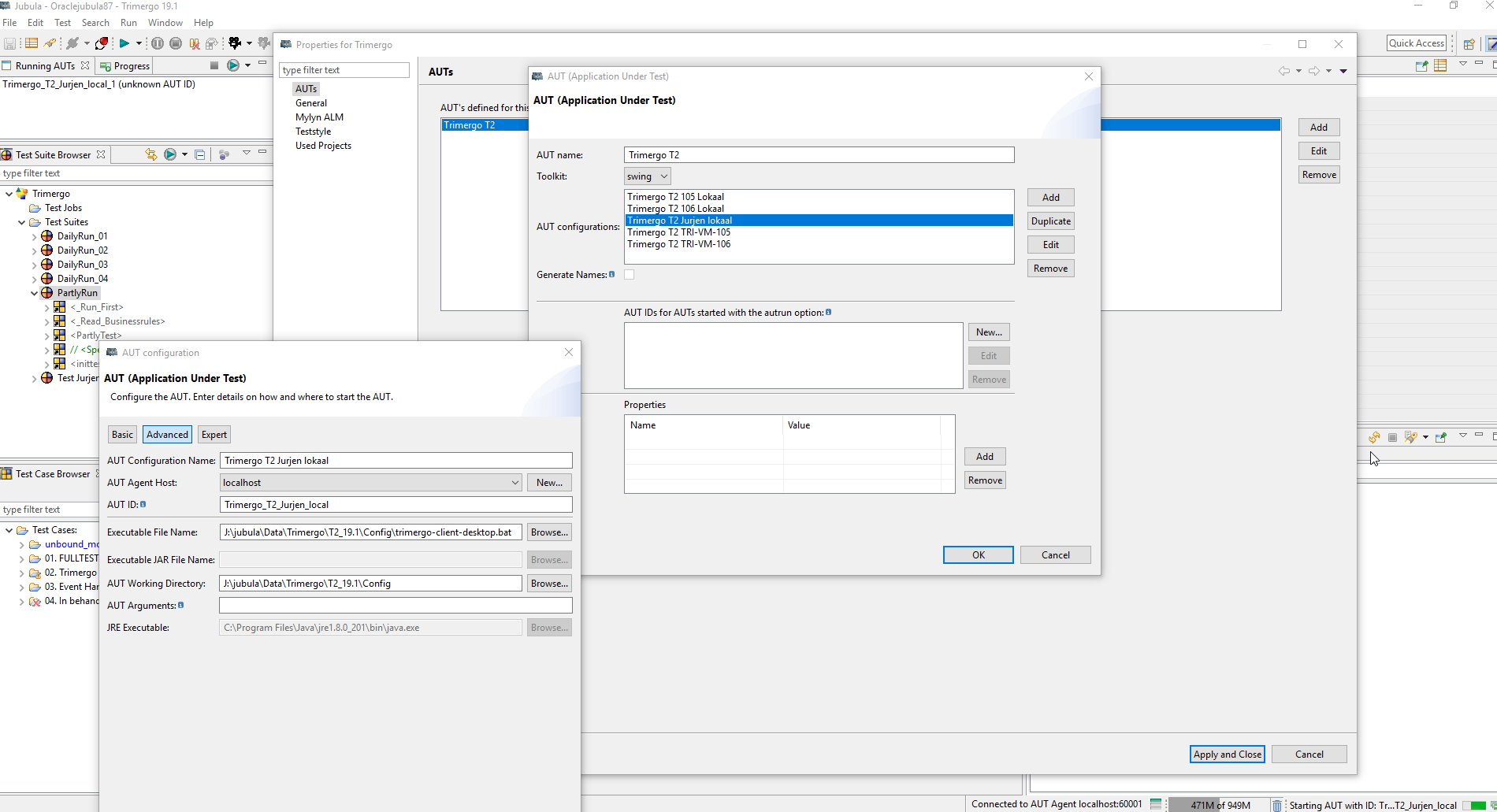Click Browse next to Executable File Name
Image resolution: width=1497 pixels, height=812 pixels.
point(549,532)
